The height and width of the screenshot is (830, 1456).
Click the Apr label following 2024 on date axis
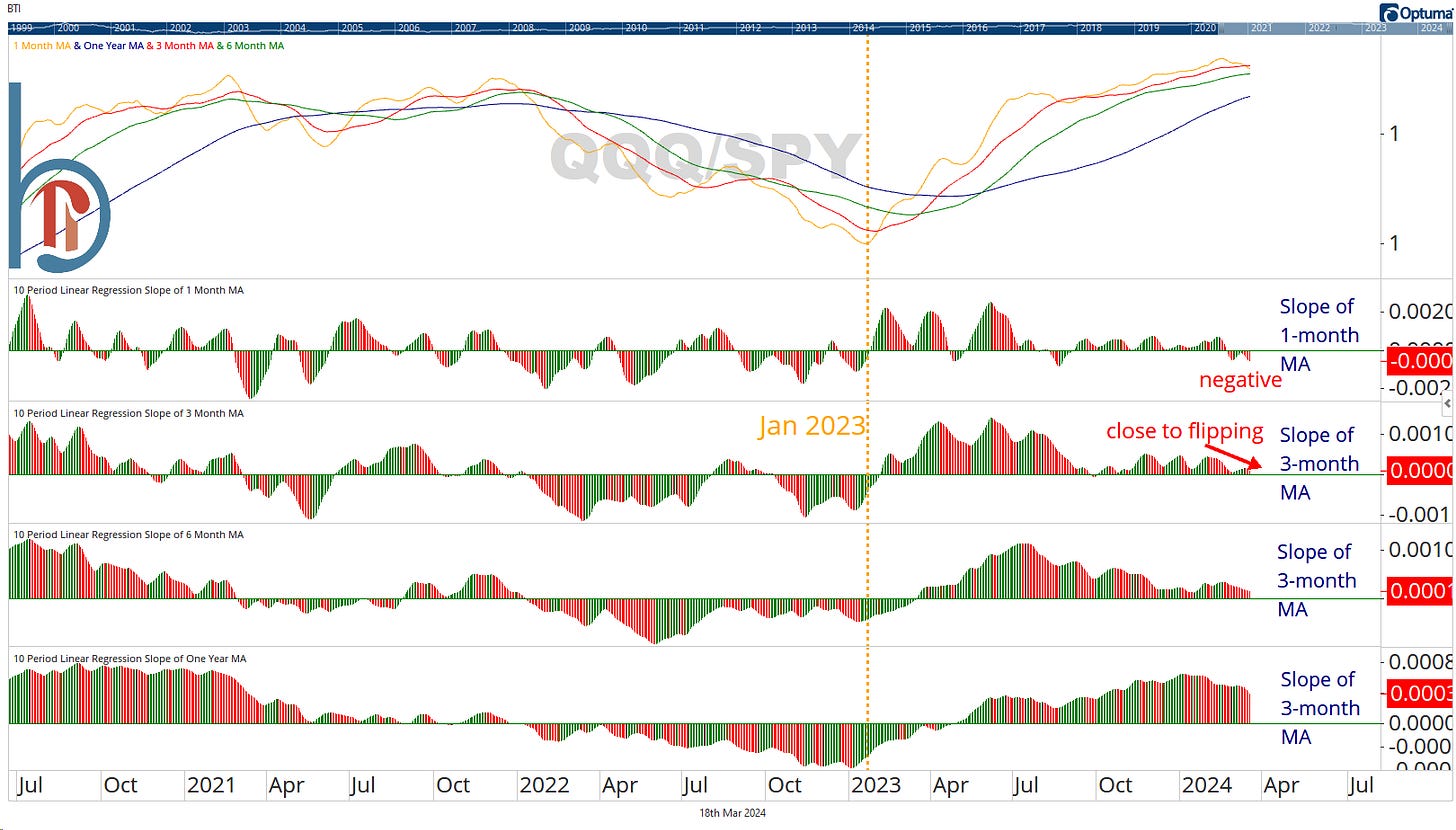(x=1282, y=785)
